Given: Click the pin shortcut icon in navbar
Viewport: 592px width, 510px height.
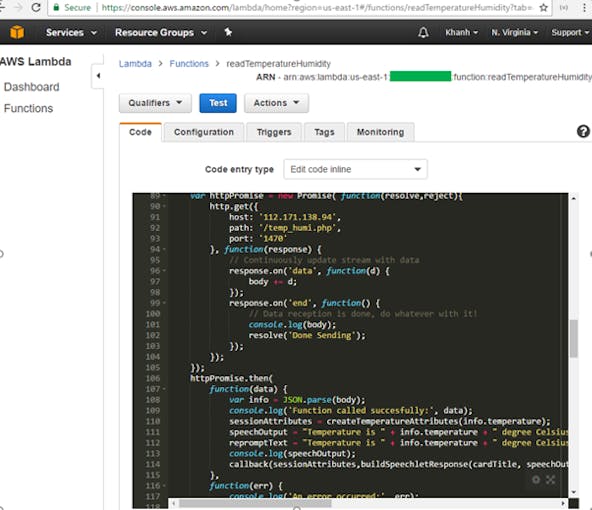Looking at the screenshot, I should tap(228, 32).
